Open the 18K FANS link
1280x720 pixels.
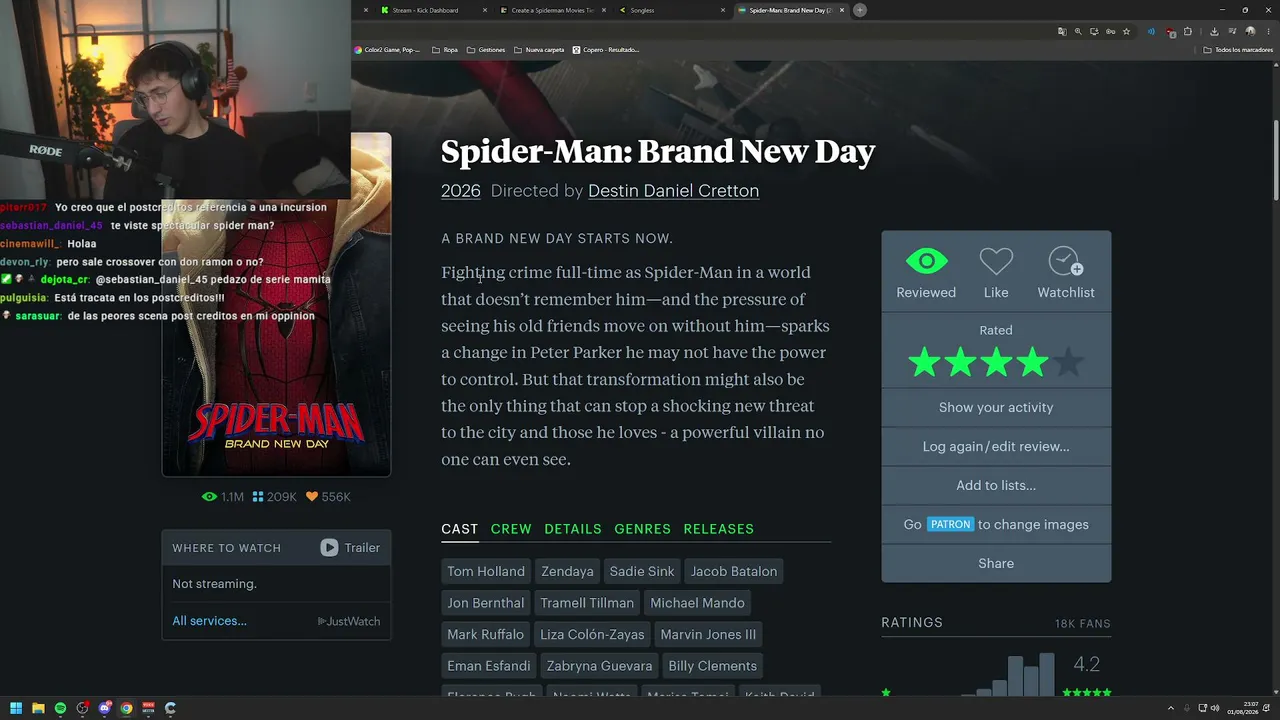[1082, 623]
